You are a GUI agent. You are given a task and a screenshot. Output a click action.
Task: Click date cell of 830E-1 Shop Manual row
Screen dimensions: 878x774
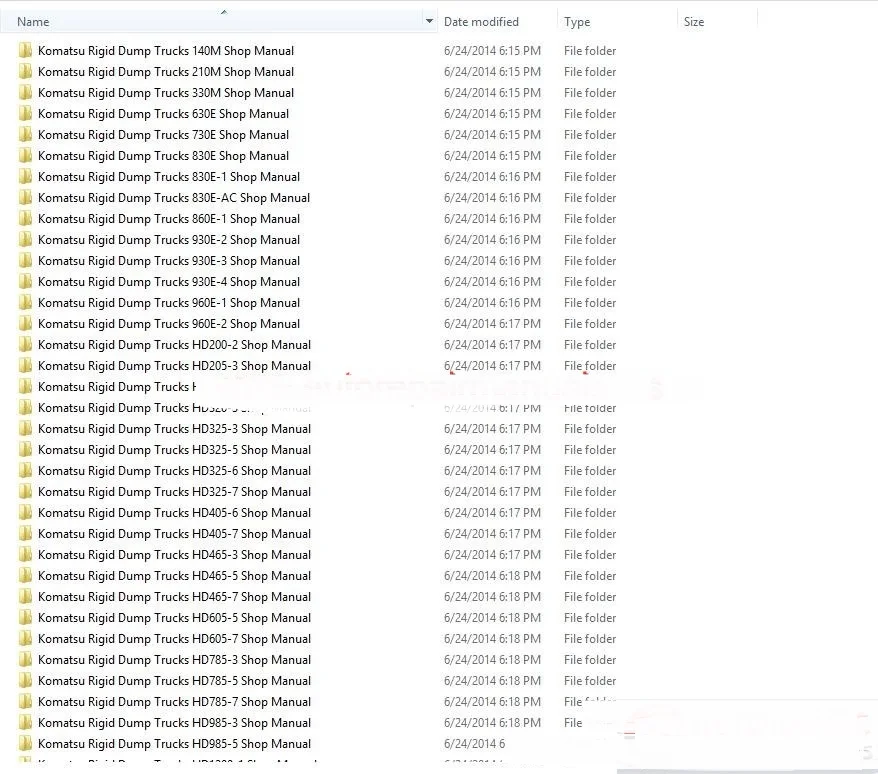pyautogui.click(x=492, y=177)
